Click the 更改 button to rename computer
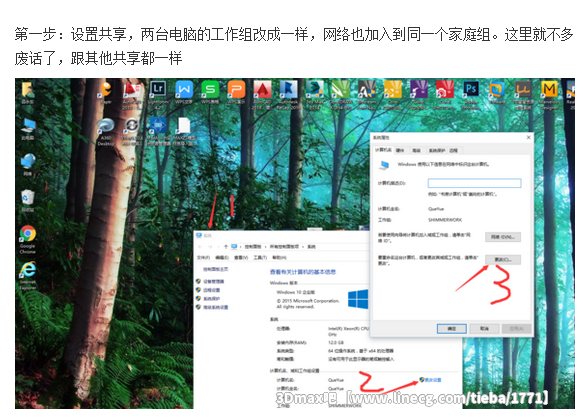 pyautogui.click(x=503, y=260)
